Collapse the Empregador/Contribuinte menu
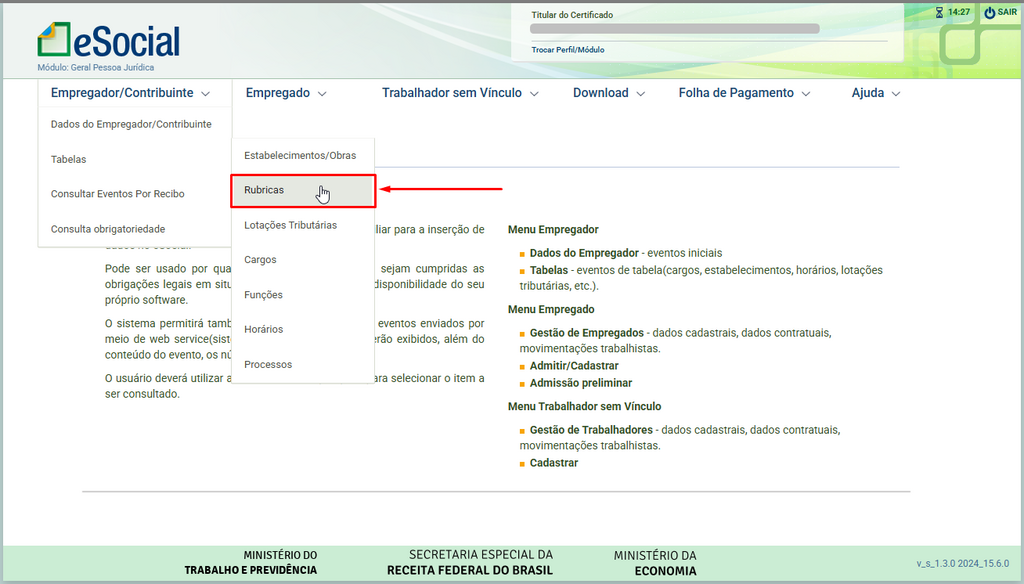 [130, 93]
